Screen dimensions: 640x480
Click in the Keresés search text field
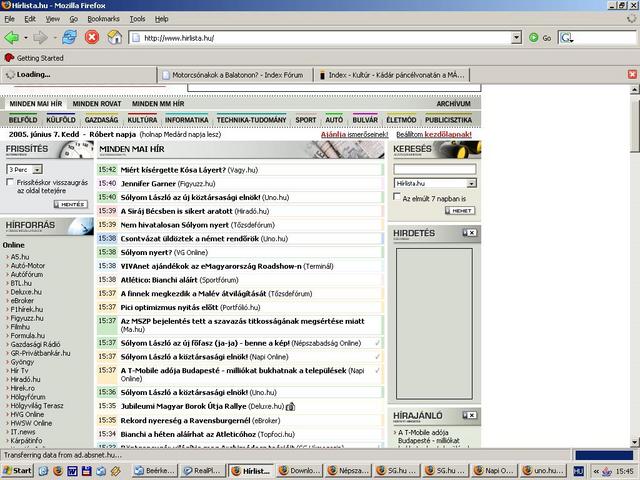tap(434, 169)
